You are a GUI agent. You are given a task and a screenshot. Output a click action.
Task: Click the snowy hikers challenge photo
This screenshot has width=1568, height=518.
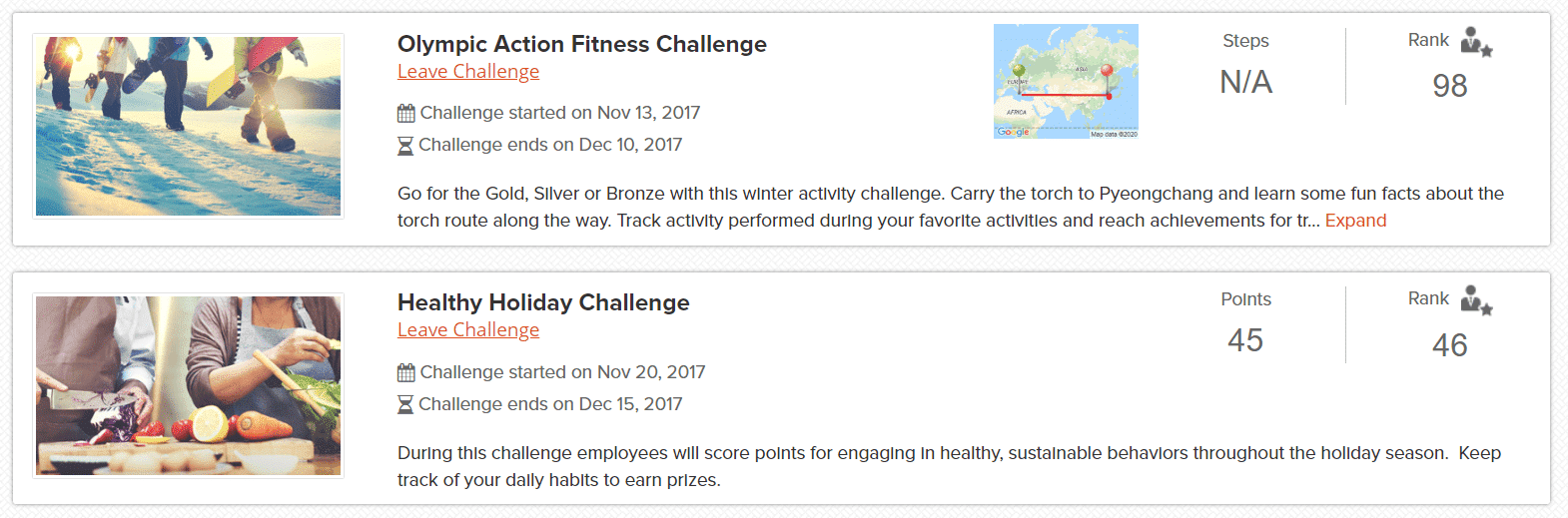188,126
